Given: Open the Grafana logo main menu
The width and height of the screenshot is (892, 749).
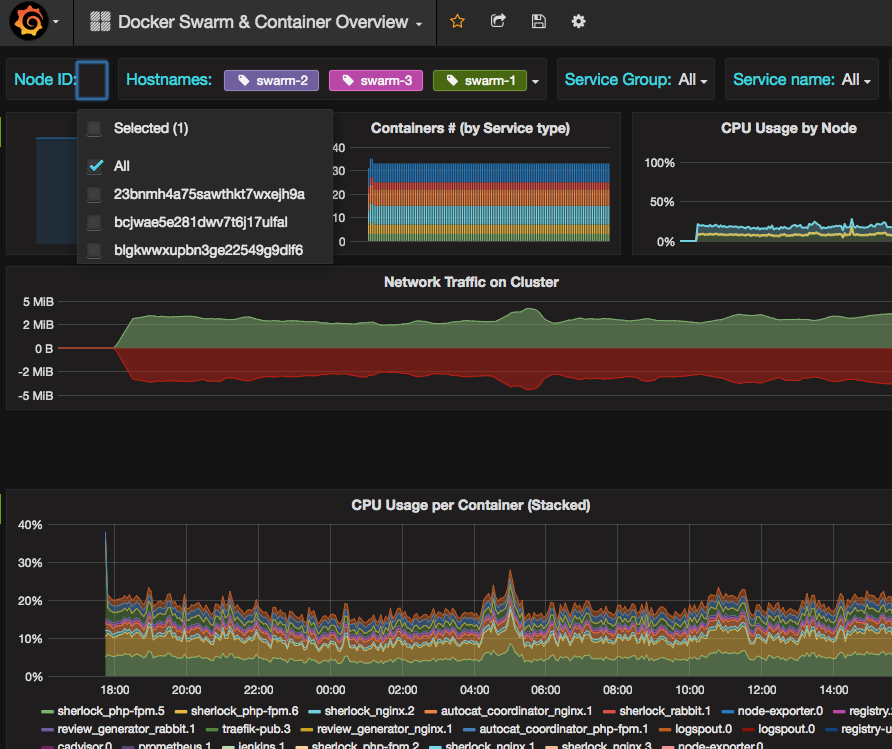Looking at the screenshot, I should (30, 22).
